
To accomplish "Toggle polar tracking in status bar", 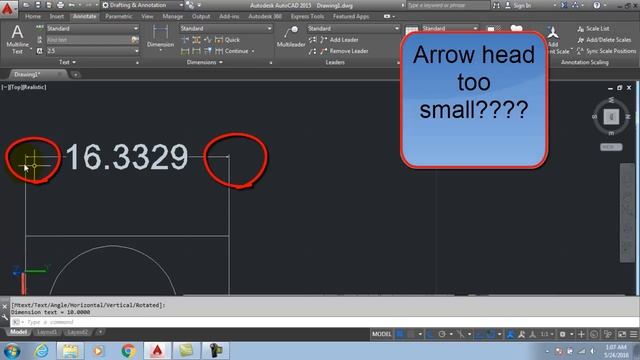I will tap(442, 334).
